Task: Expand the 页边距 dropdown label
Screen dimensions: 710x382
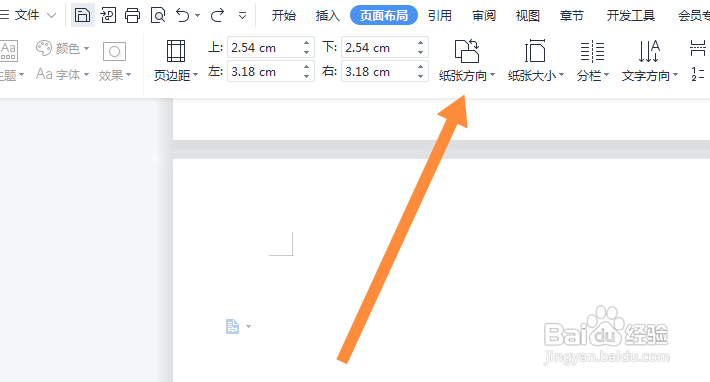Action: click(x=176, y=75)
